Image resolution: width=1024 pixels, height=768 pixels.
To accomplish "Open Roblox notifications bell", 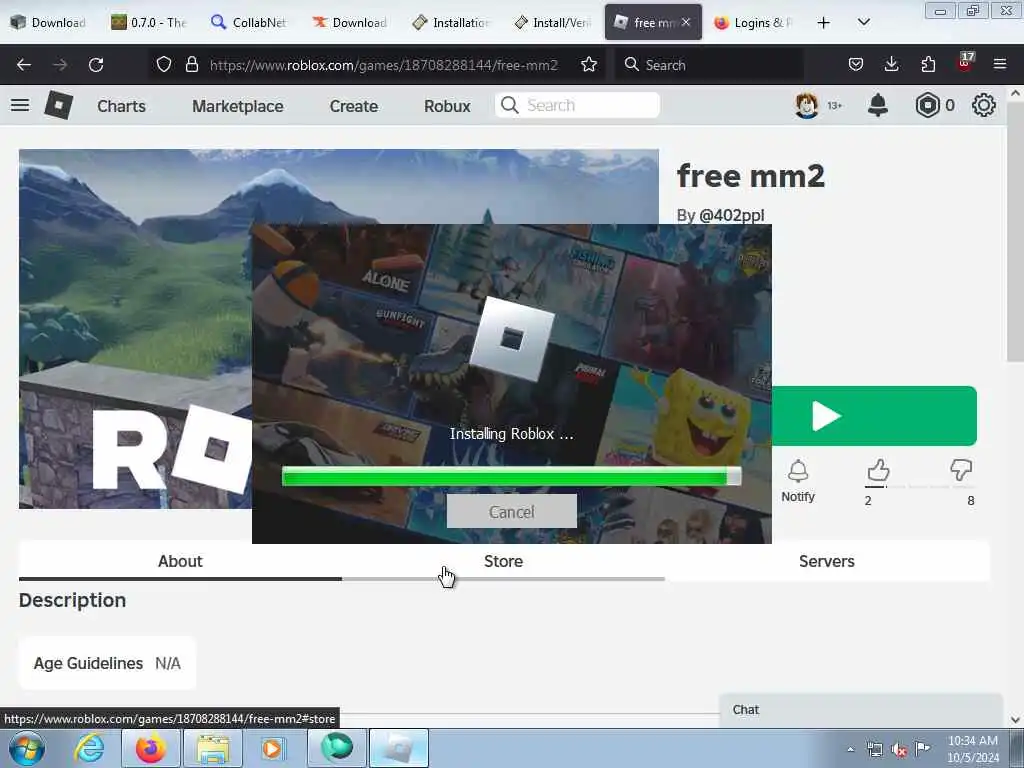I will point(878,105).
